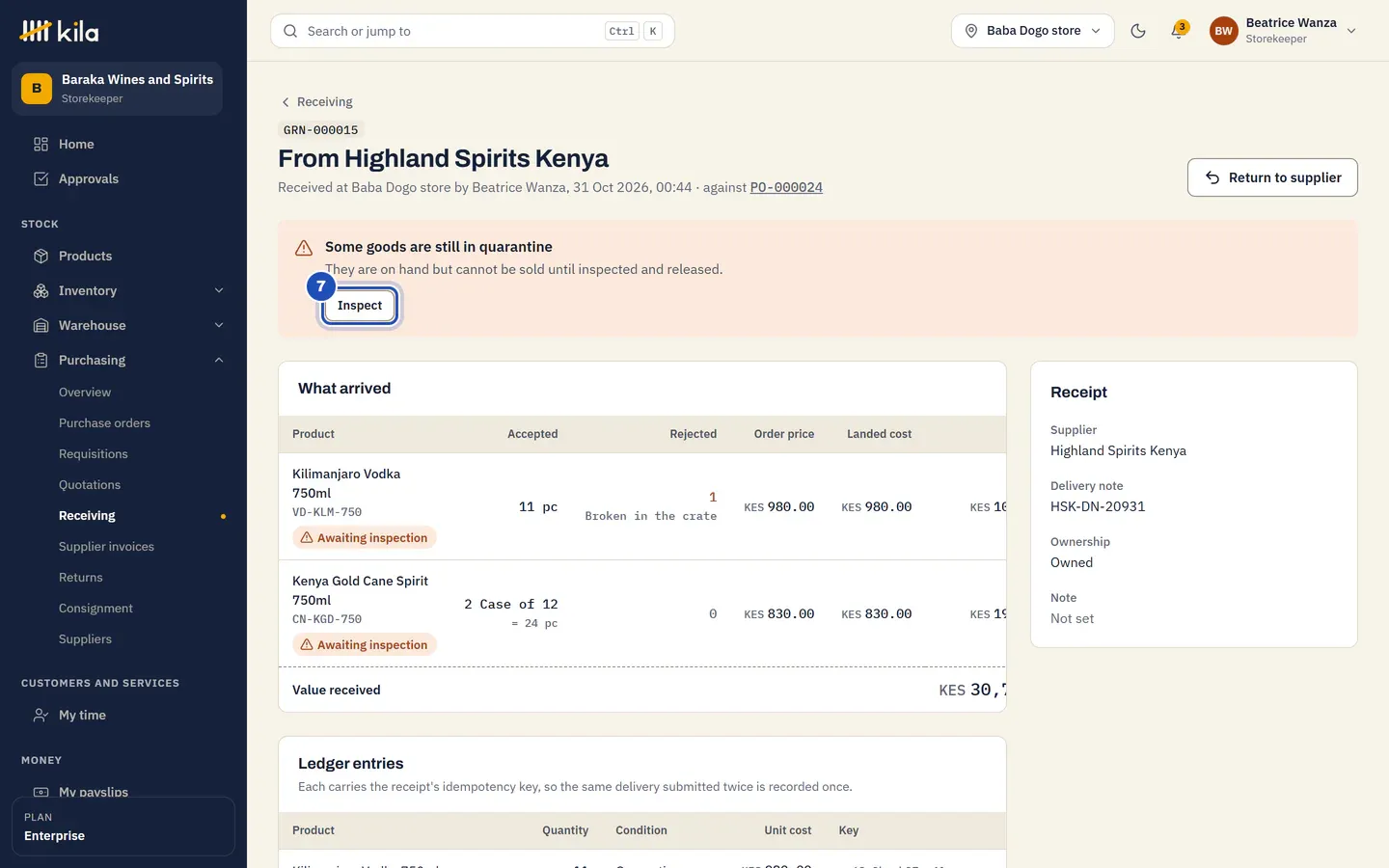
Task: Click the Inventory cubes icon
Action: tap(41, 291)
